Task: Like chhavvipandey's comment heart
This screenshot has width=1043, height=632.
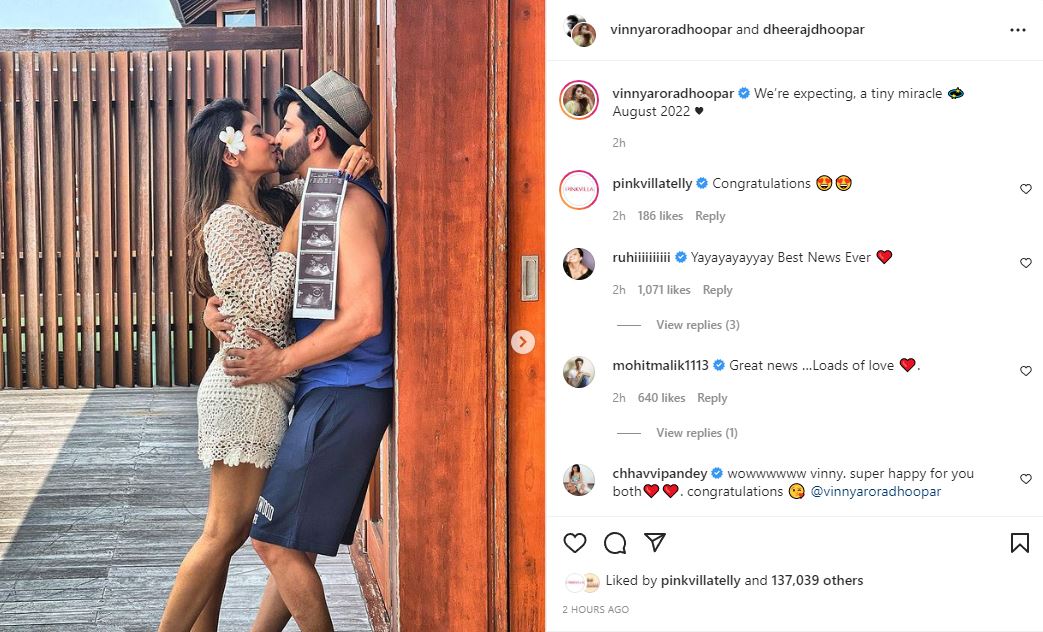Action: pyautogui.click(x=1026, y=478)
